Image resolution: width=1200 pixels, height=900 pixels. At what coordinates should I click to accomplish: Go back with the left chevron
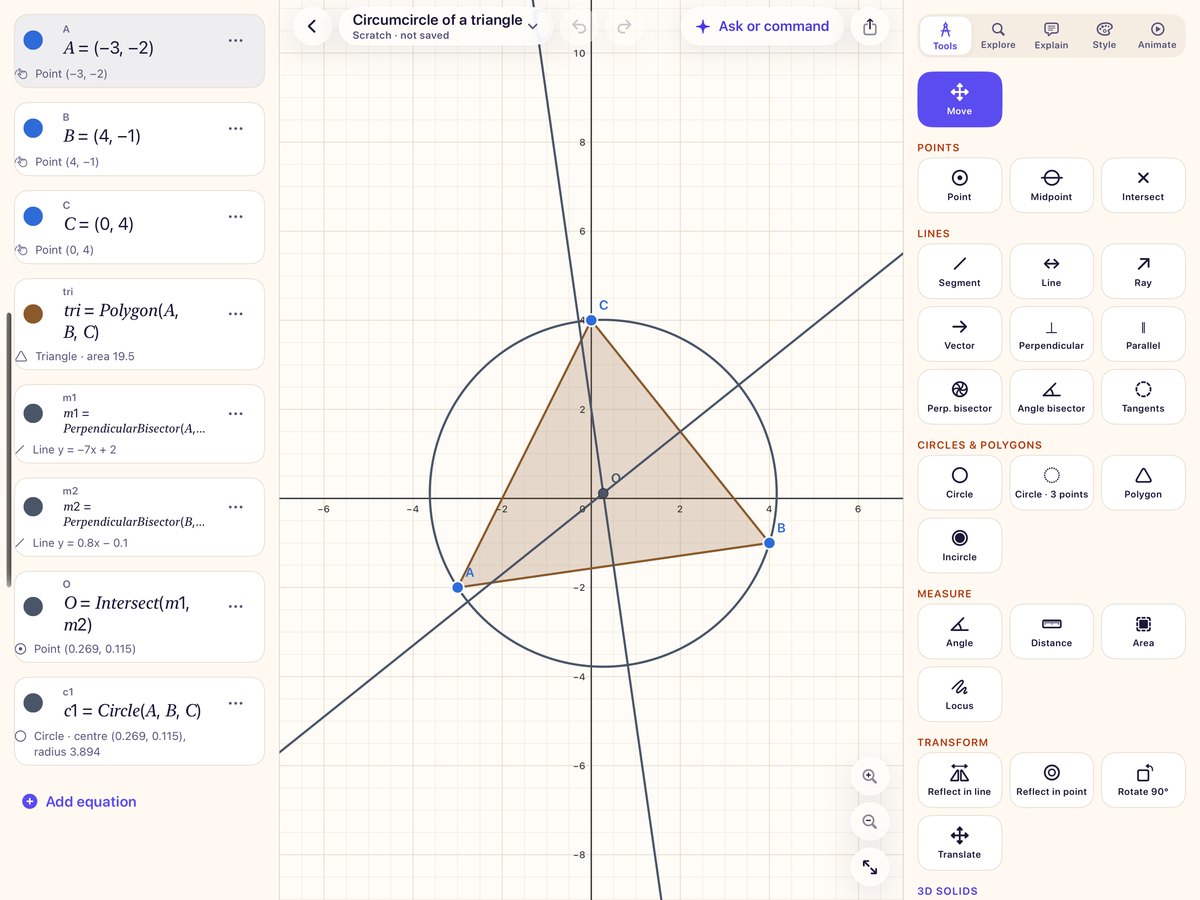(312, 27)
